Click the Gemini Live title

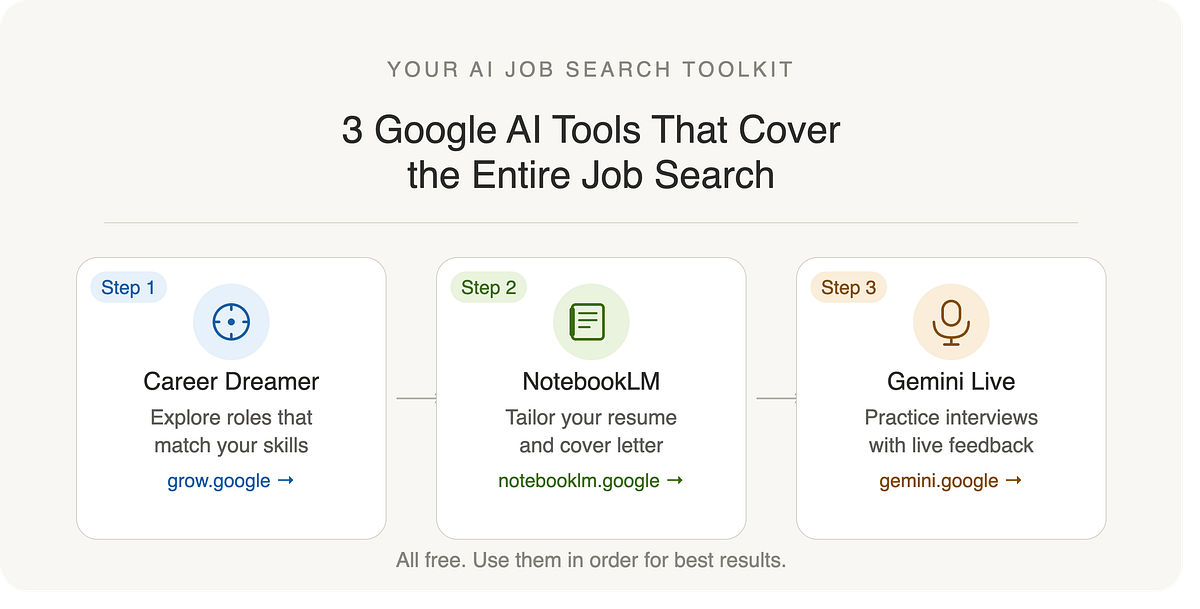pos(951,382)
